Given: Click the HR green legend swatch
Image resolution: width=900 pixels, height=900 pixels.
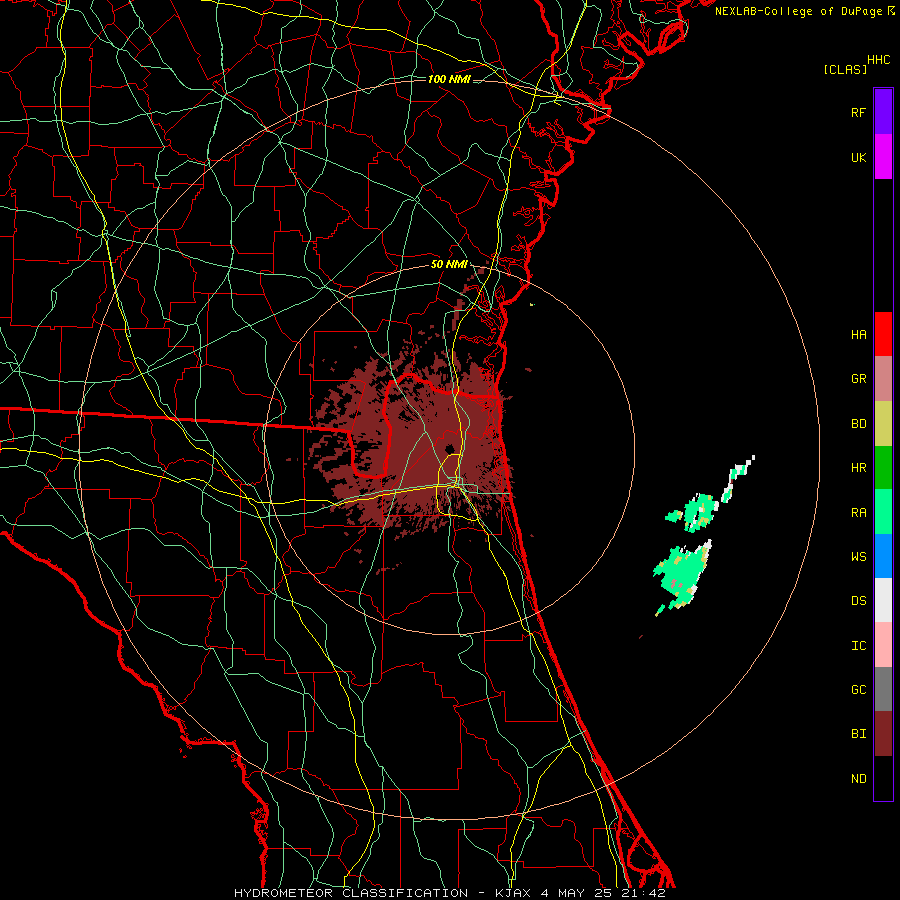Looking at the screenshot, I should [x=883, y=468].
